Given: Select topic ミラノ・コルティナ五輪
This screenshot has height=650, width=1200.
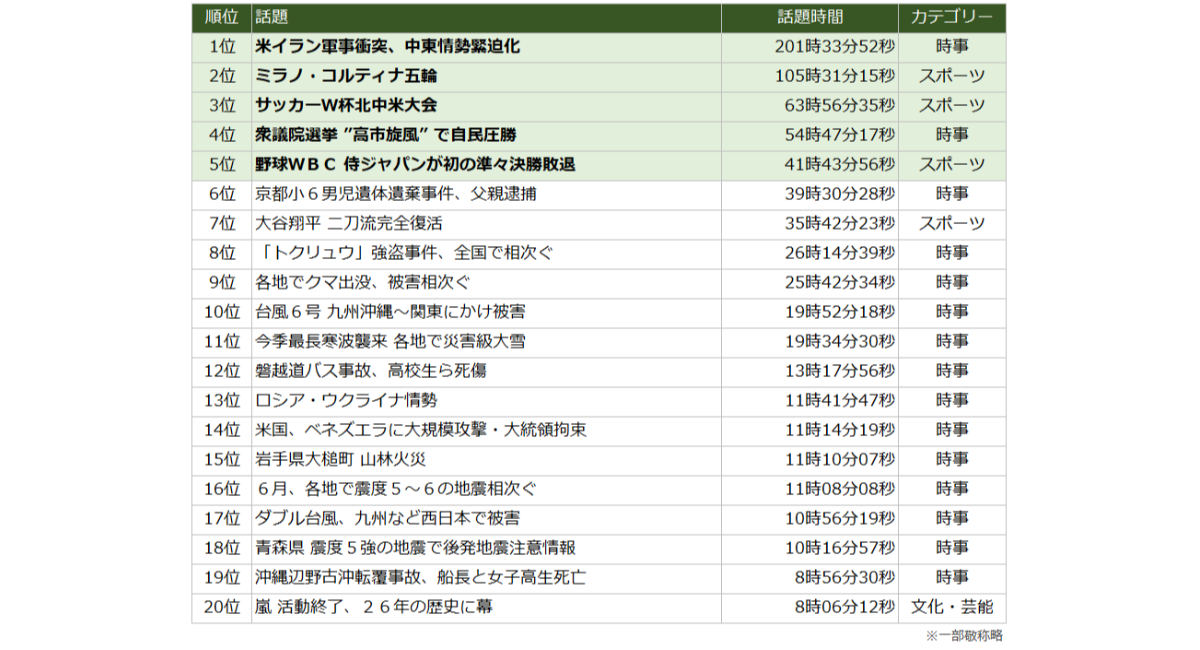Looking at the screenshot, I should click(346, 76).
